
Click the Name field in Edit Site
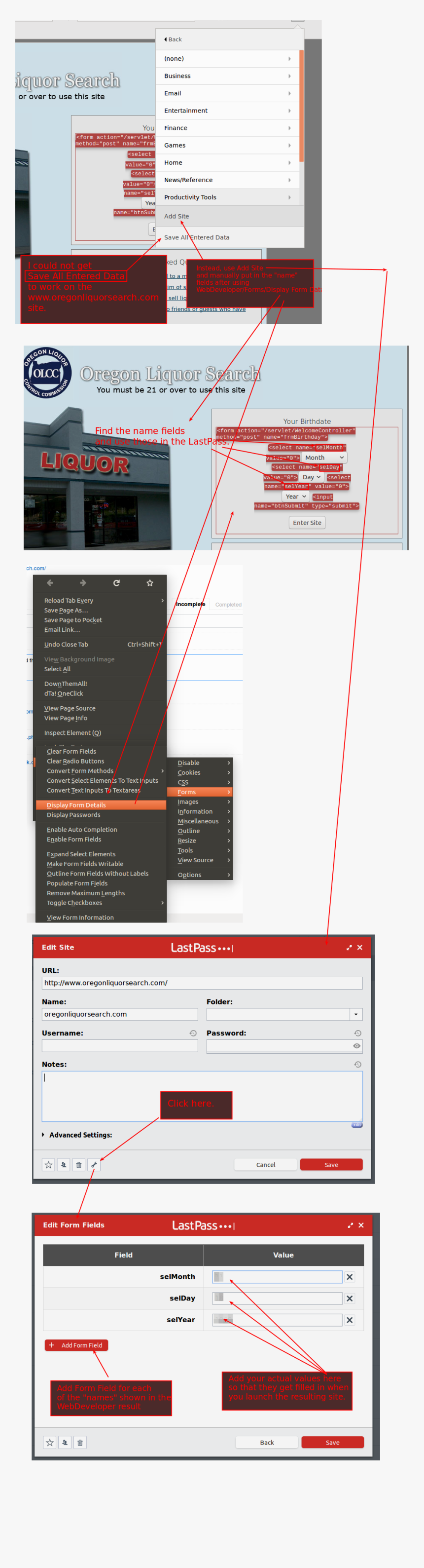pos(120,1014)
